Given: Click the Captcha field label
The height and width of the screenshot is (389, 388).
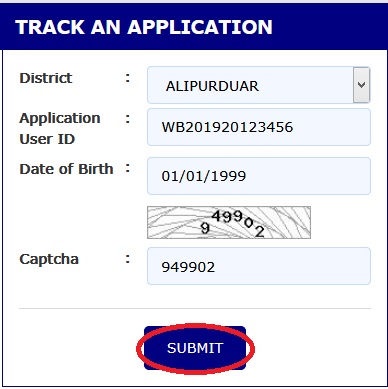Looking at the screenshot, I should pyautogui.click(x=49, y=259).
